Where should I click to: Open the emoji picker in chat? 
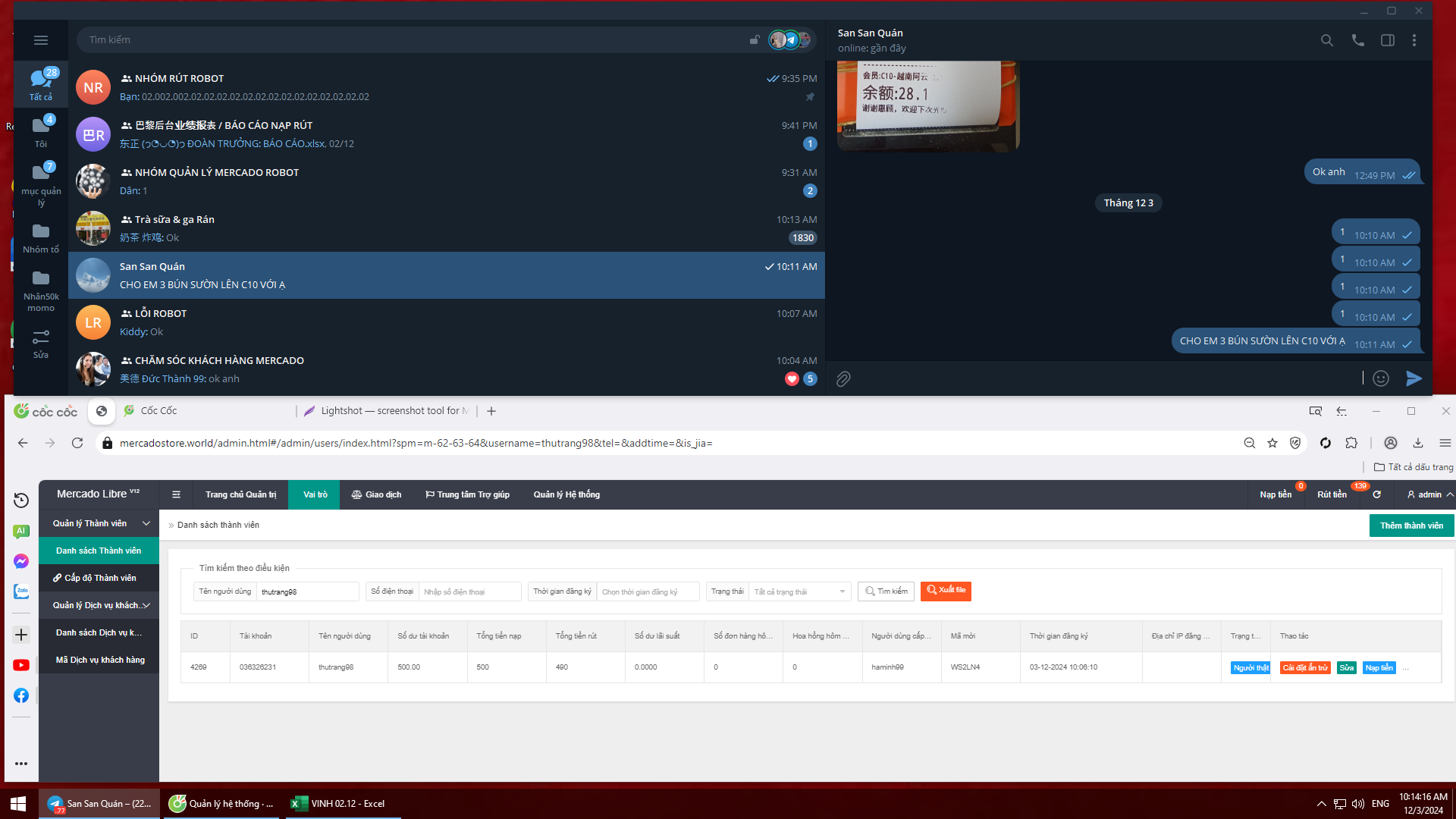pos(1380,378)
